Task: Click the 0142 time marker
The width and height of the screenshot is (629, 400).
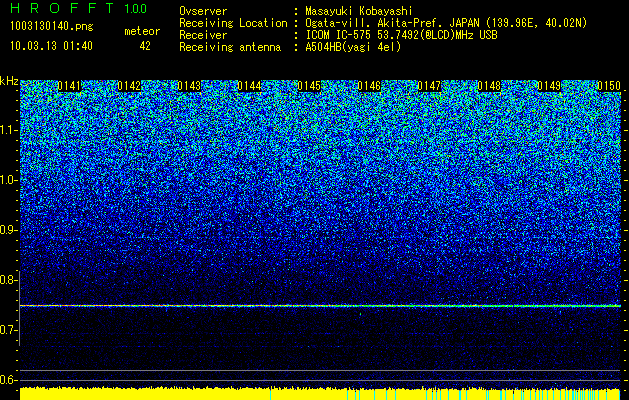Action: [129, 86]
